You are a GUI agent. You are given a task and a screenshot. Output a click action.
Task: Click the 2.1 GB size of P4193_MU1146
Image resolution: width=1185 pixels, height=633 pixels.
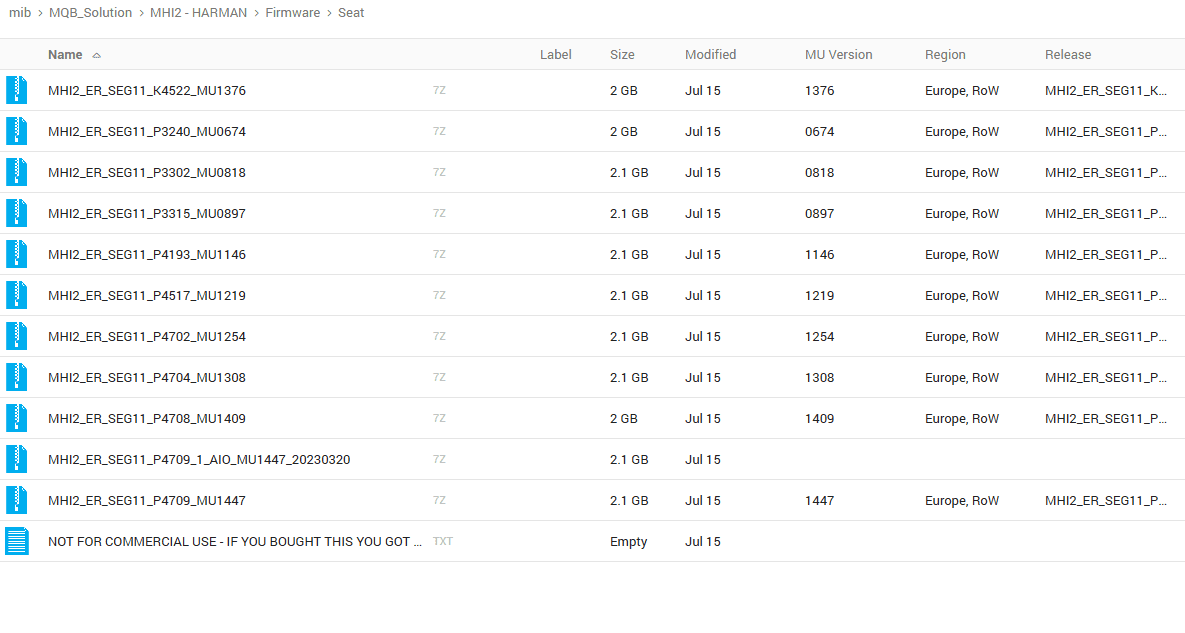[x=629, y=255]
